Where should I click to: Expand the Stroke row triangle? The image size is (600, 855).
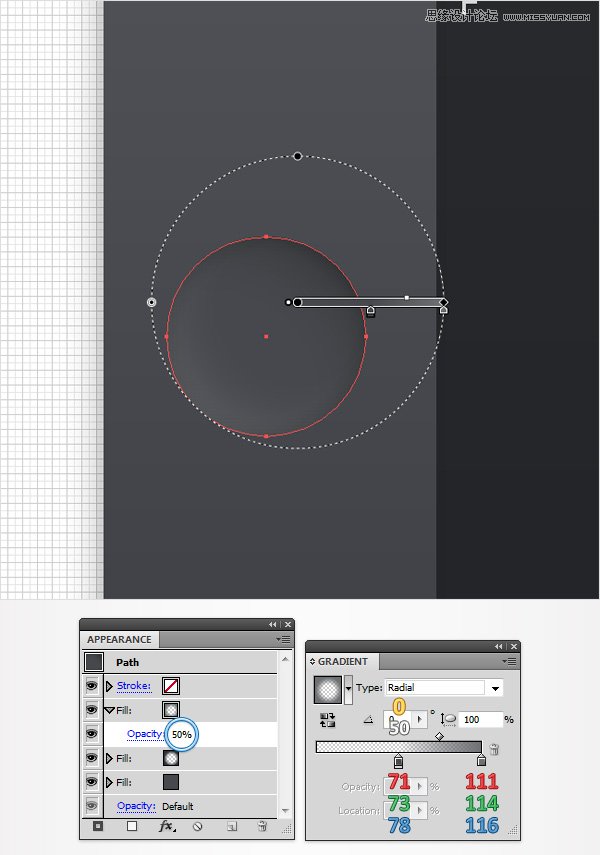click(109, 686)
